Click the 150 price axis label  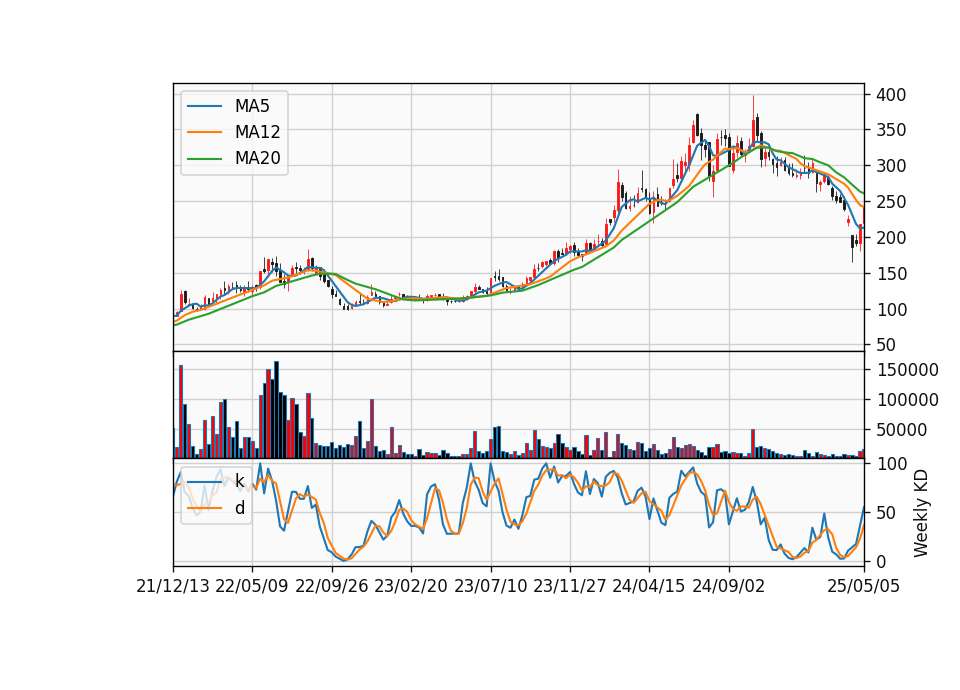(x=891, y=274)
